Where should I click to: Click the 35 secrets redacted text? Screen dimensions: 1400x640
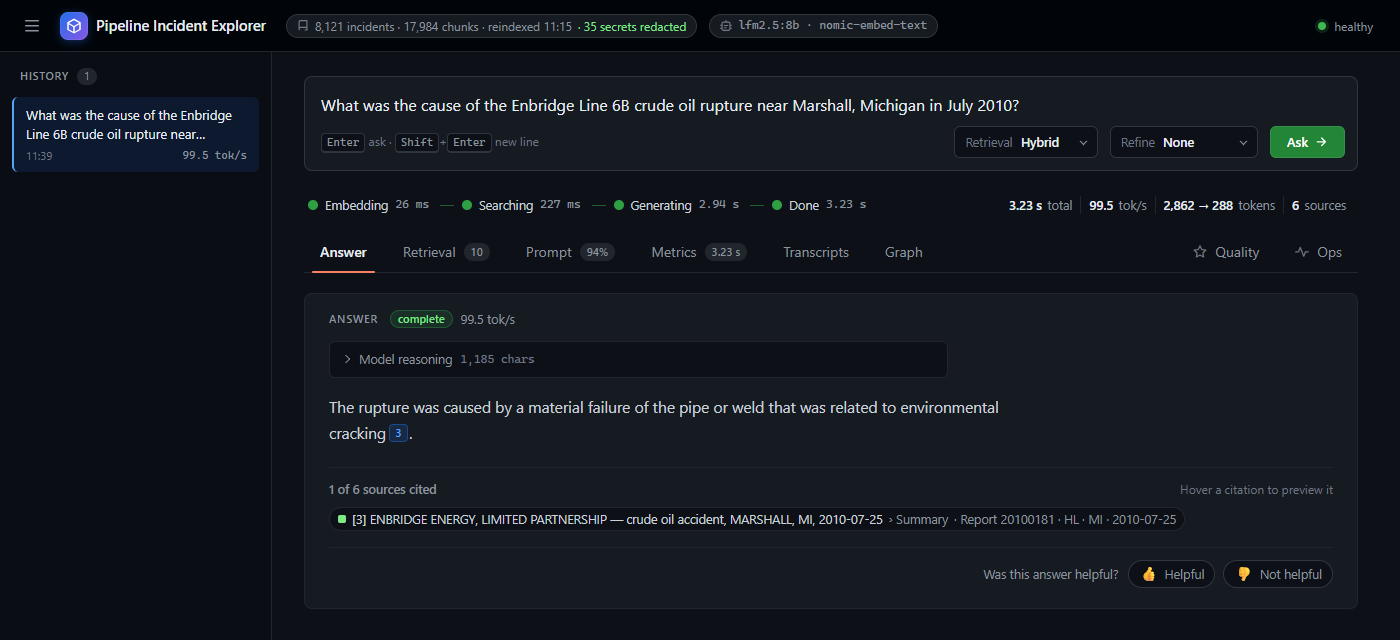(635, 27)
